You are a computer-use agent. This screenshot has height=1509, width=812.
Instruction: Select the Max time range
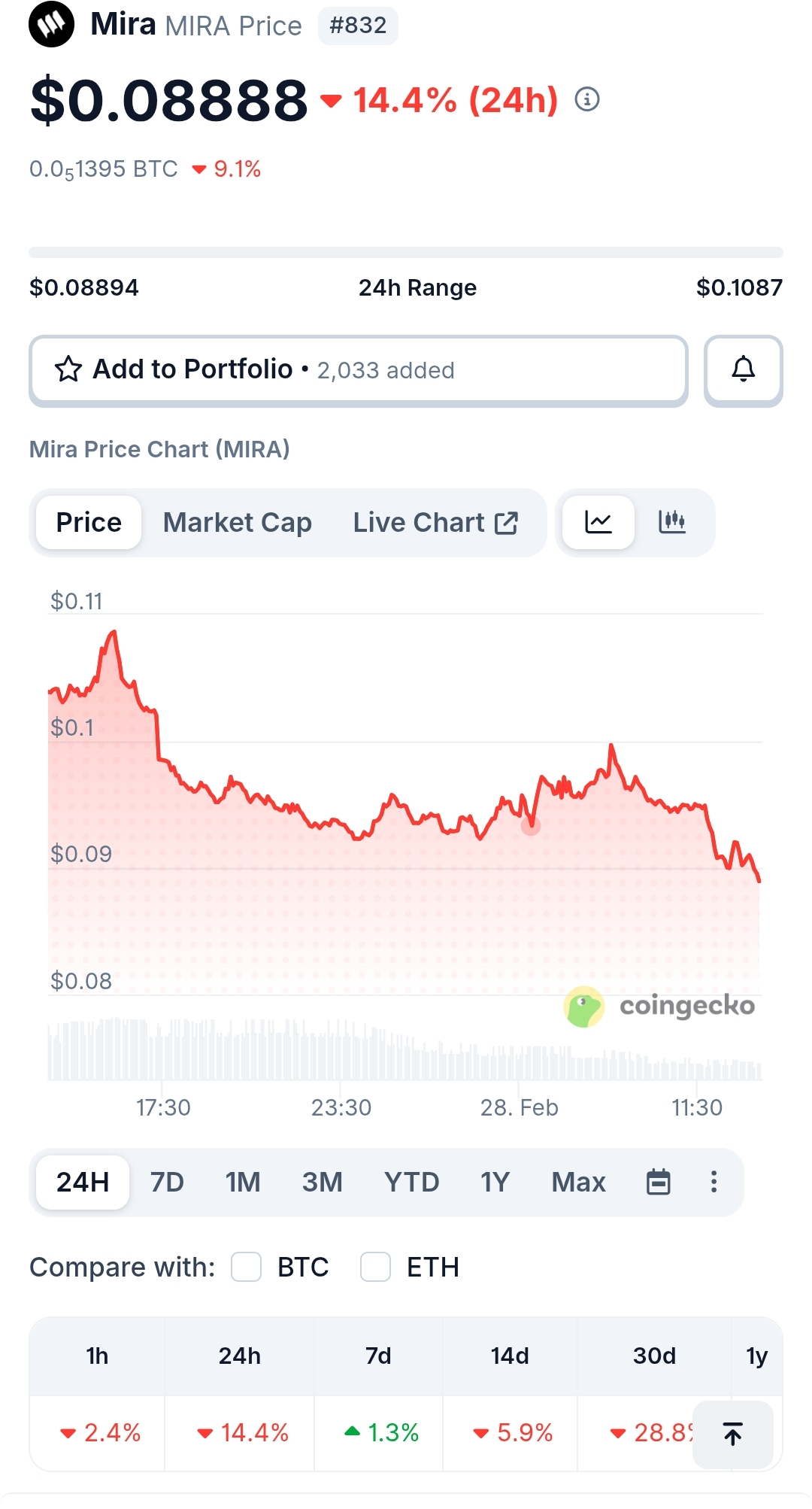578,1182
